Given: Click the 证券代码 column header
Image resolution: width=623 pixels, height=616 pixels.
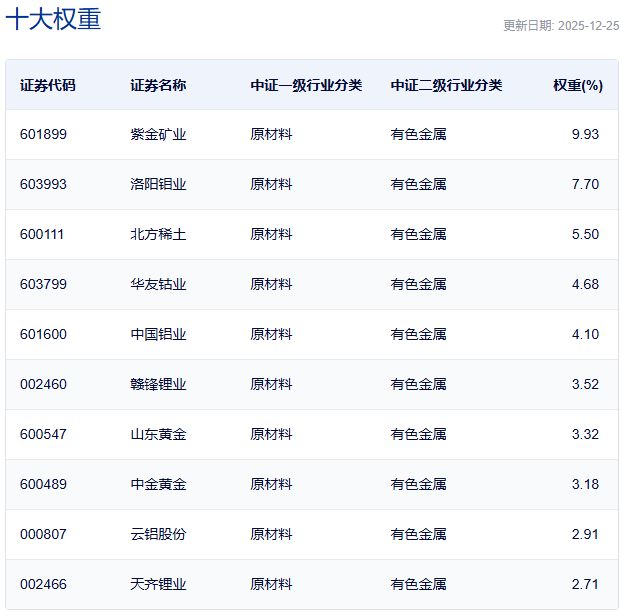Looking at the screenshot, I should 47,85.
